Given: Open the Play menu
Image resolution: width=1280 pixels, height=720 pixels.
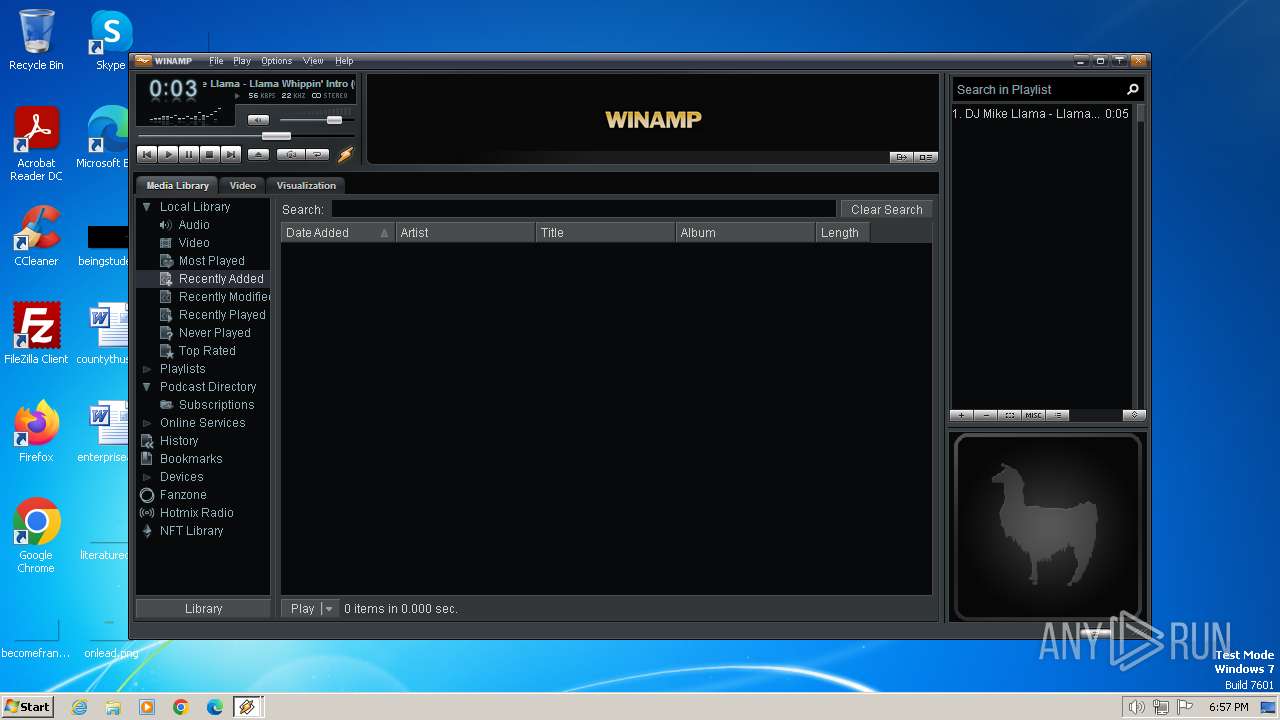Looking at the screenshot, I should (242, 61).
